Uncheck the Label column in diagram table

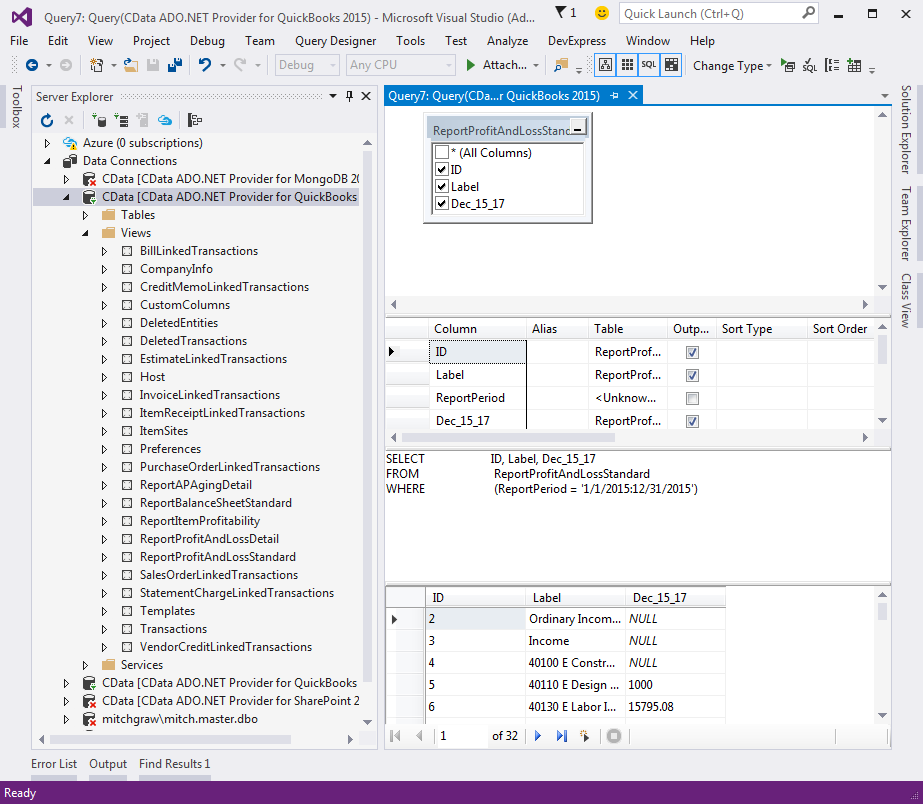(x=441, y=187)
